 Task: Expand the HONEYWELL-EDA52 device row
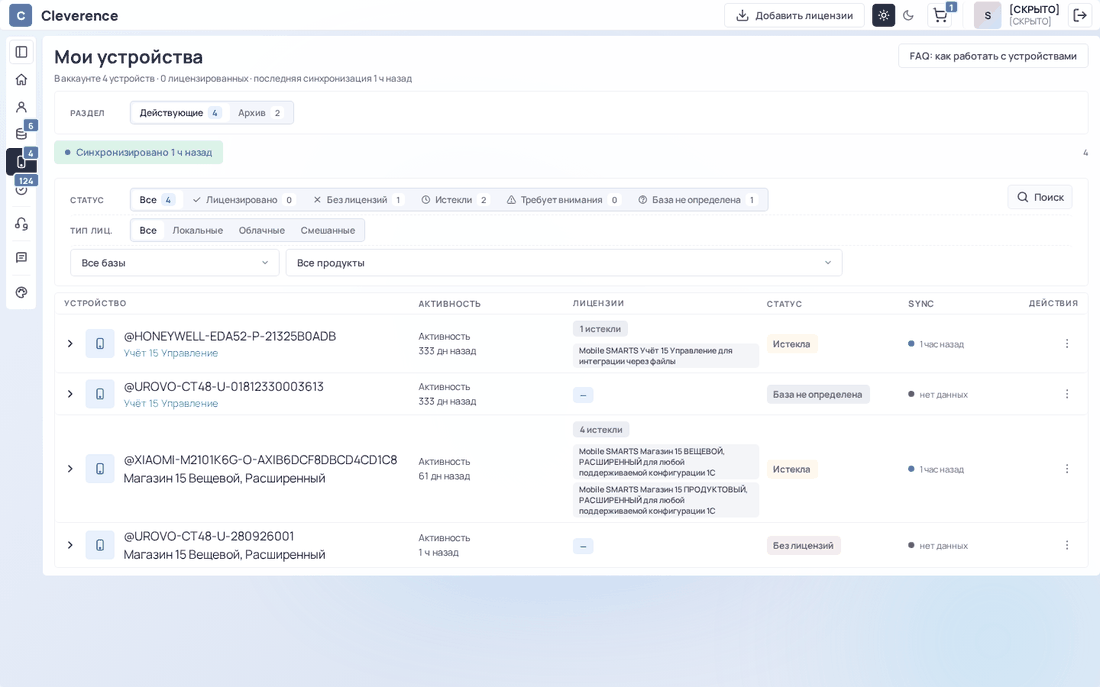coord(70,344)
